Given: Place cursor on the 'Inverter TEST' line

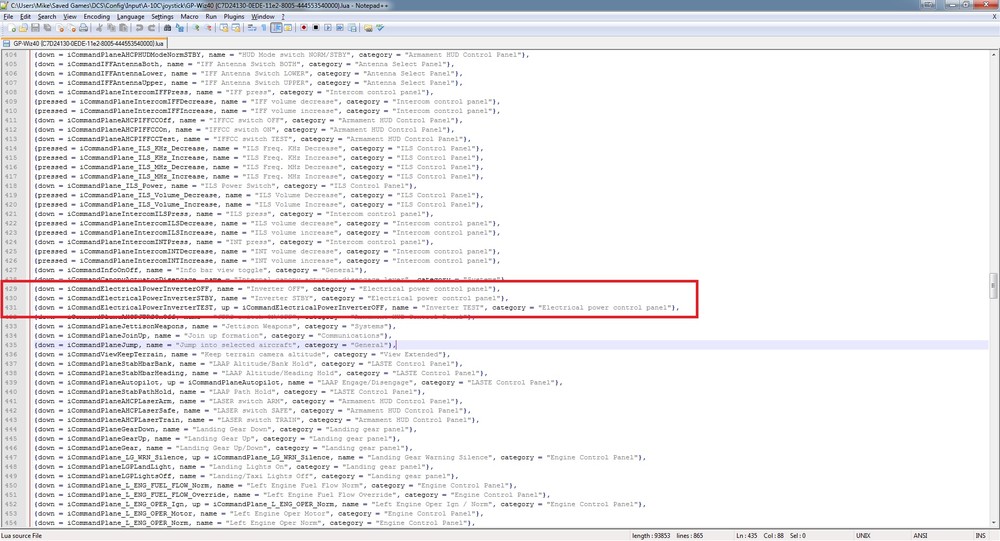Looking at the screenshot, I should click(357, 308).
